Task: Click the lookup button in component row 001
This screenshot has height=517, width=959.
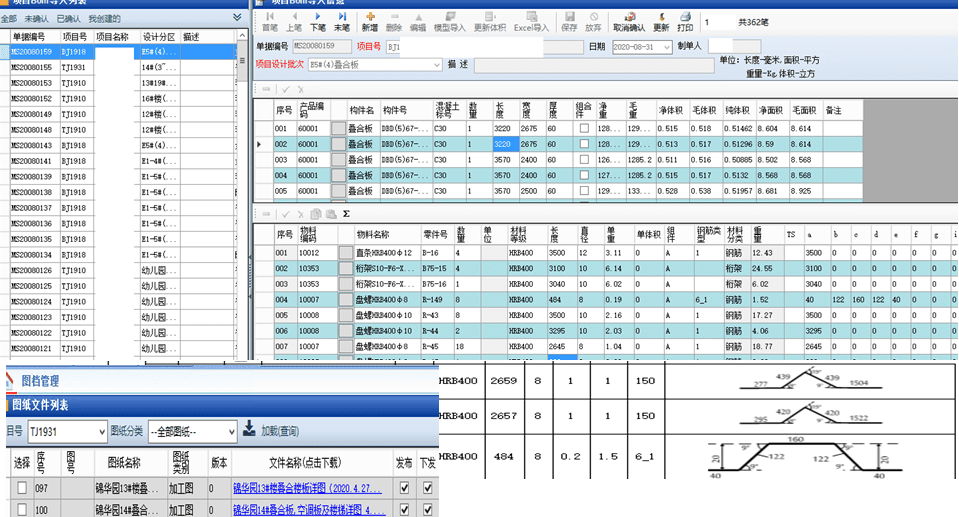Action: (338, 128)
